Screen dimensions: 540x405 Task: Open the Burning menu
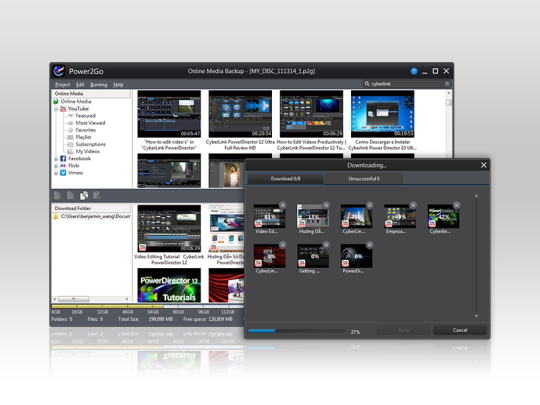coord(98,85)
